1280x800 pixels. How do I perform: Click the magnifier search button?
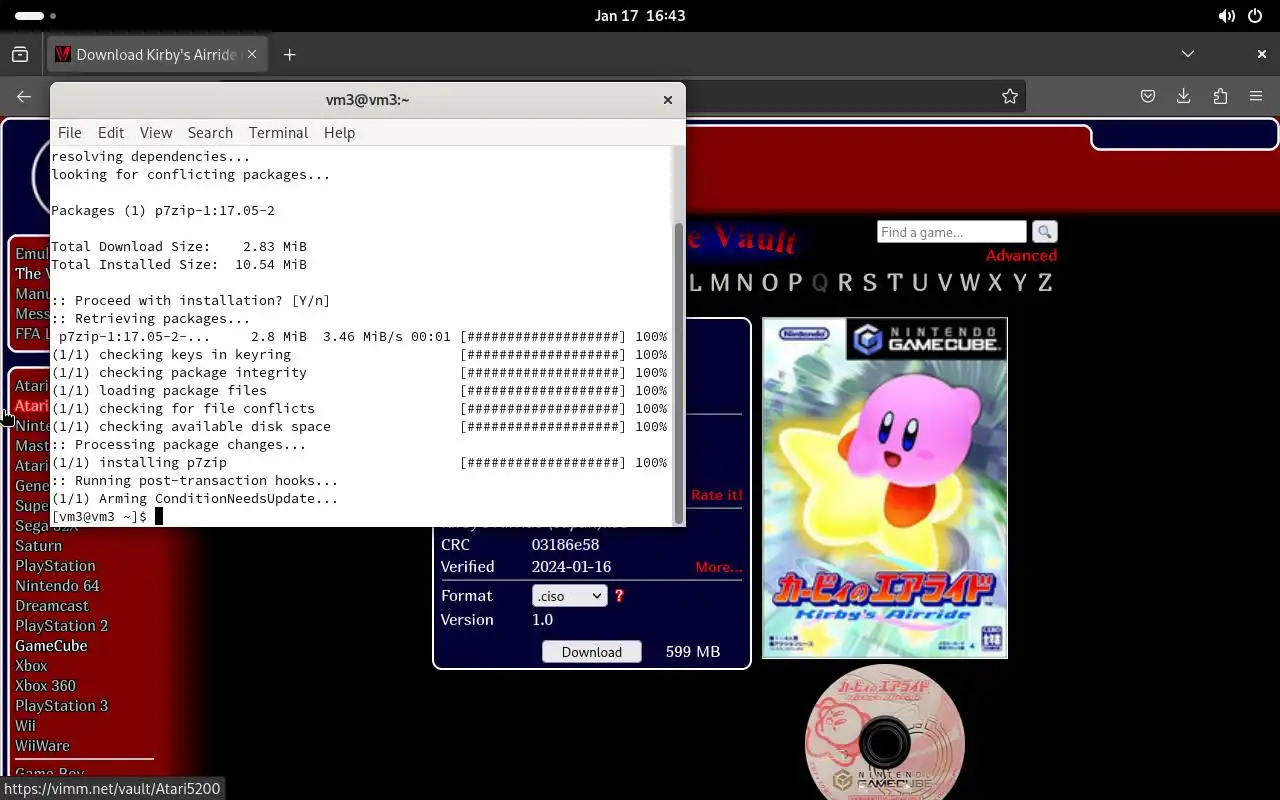(x=1044, y=232)
